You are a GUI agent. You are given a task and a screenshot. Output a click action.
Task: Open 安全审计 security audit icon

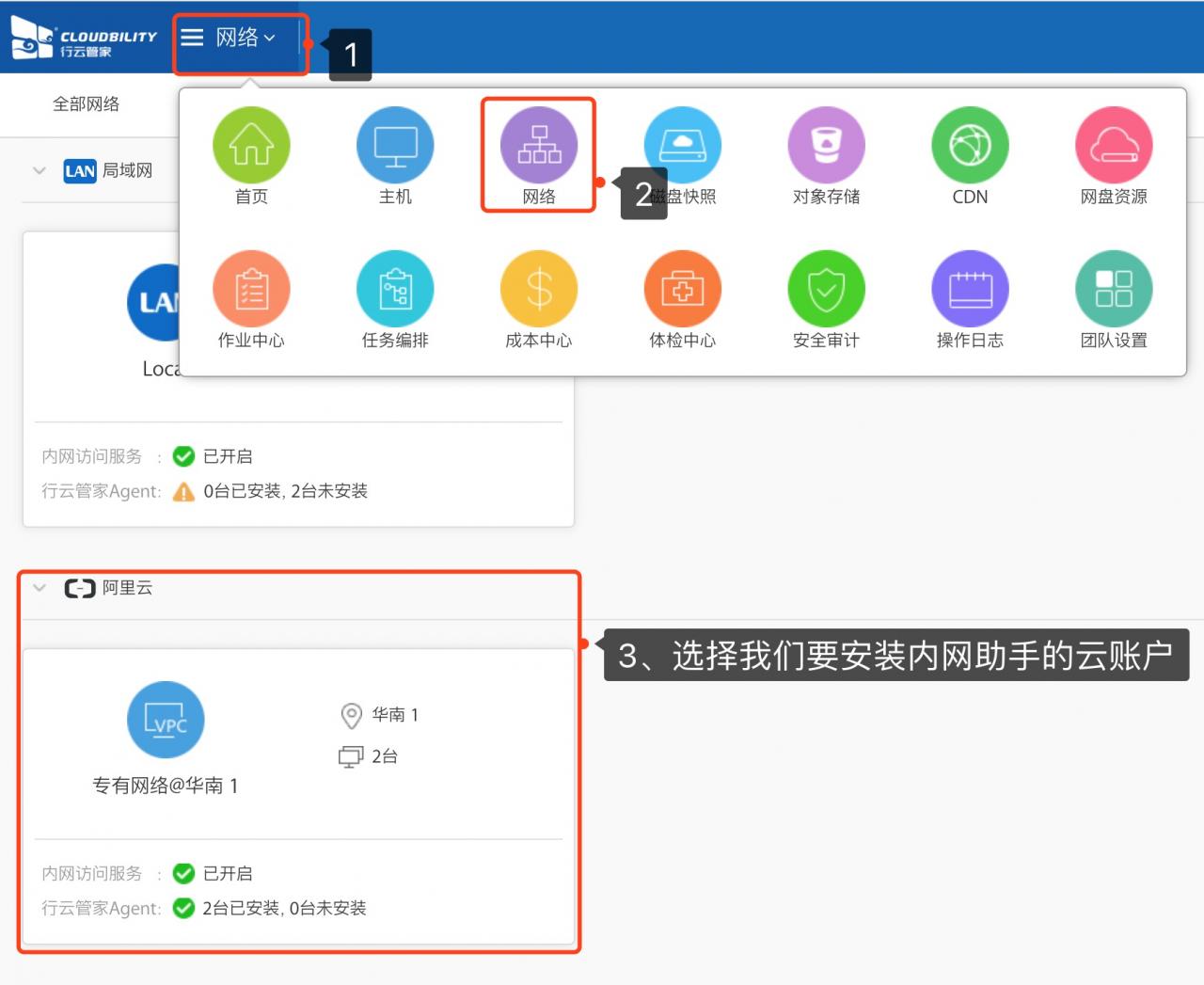pos(826,289)
